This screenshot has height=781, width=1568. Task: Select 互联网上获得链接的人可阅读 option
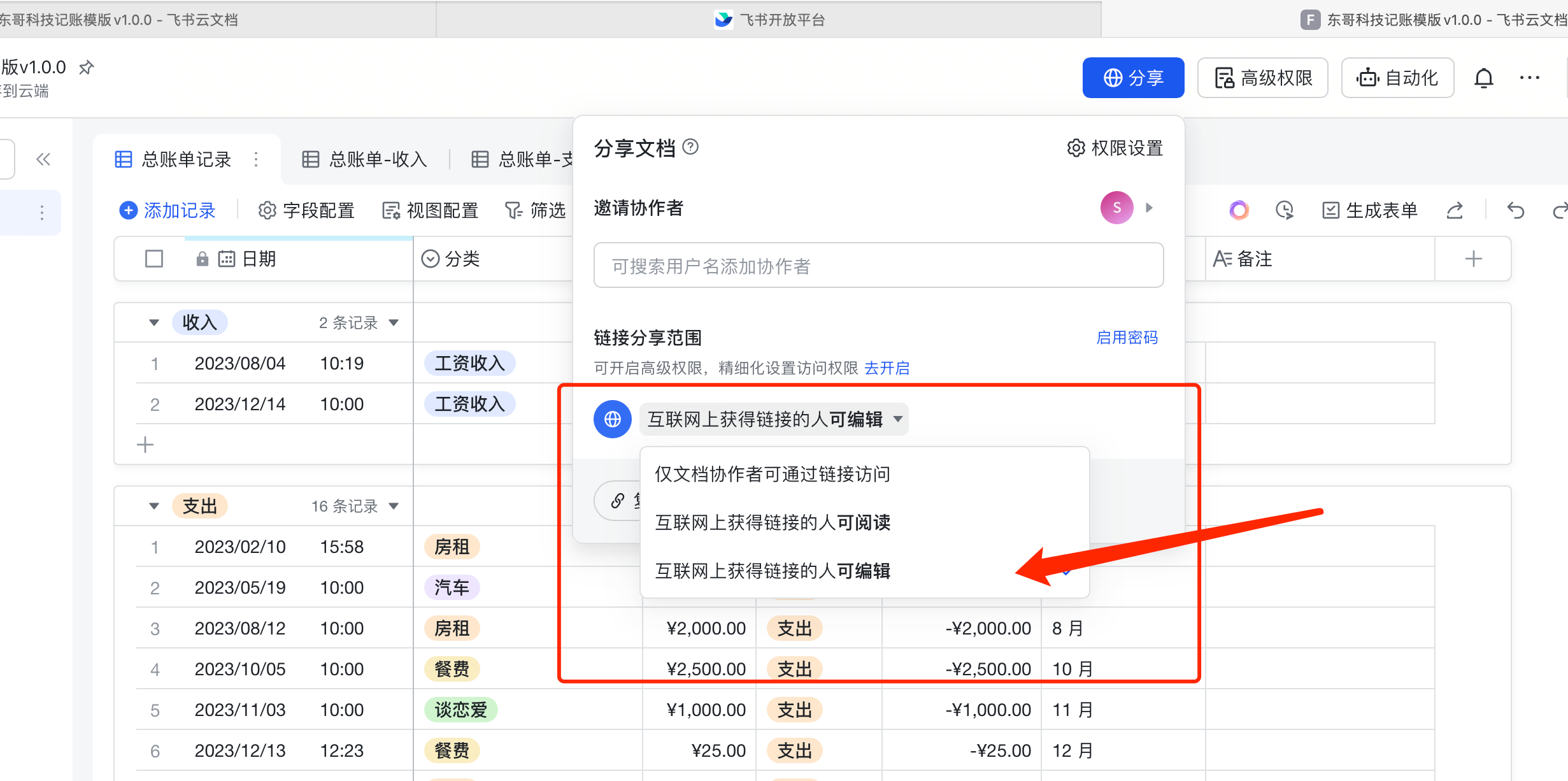click(864, 522)
